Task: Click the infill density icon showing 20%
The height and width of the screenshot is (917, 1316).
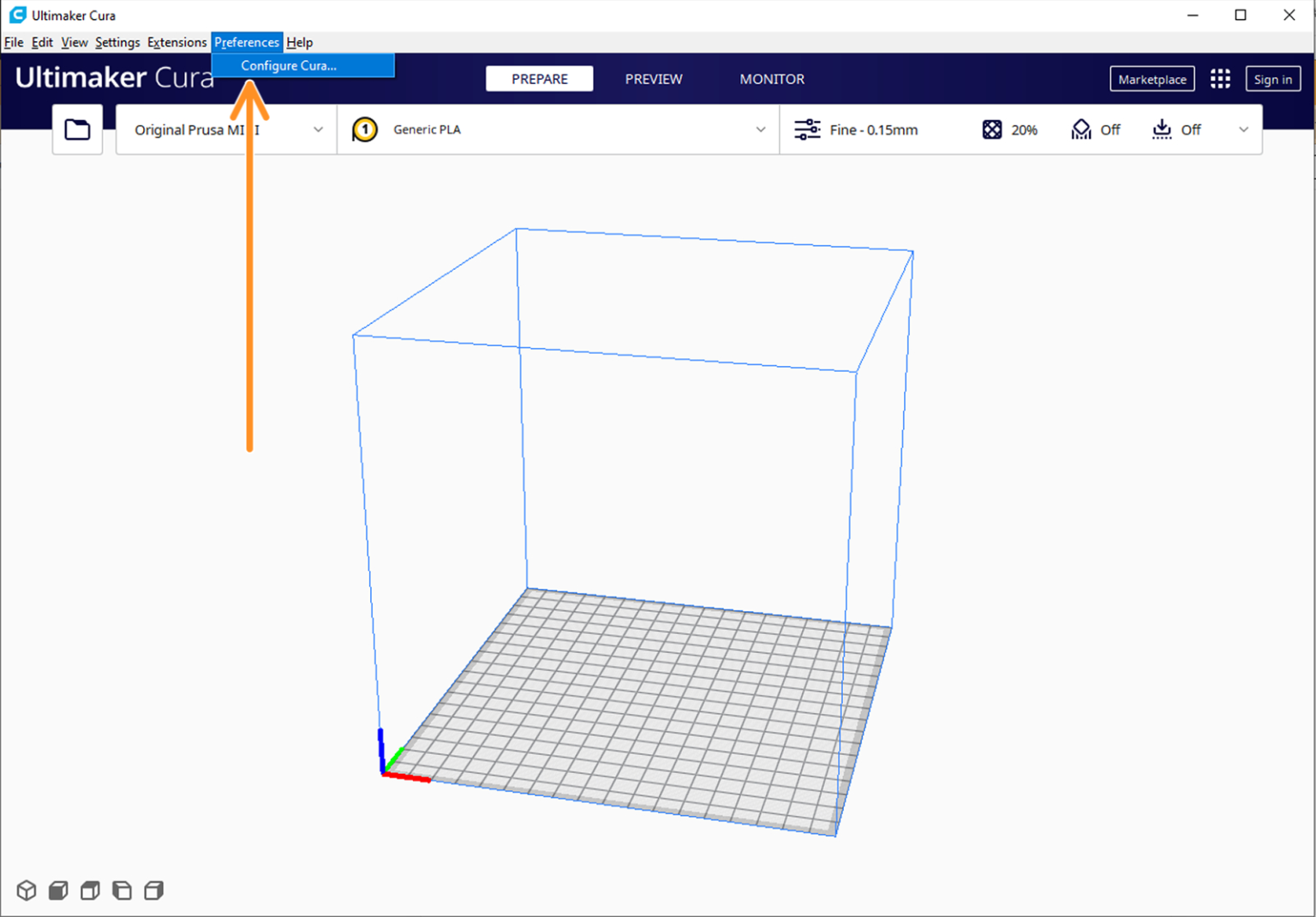Action: pos(991,129)
